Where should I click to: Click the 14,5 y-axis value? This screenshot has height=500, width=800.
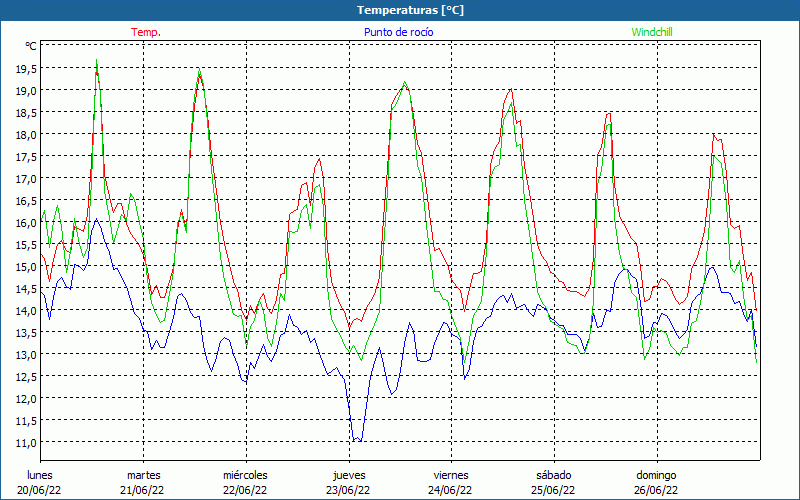pyautogui.click(x=24, y=288)
